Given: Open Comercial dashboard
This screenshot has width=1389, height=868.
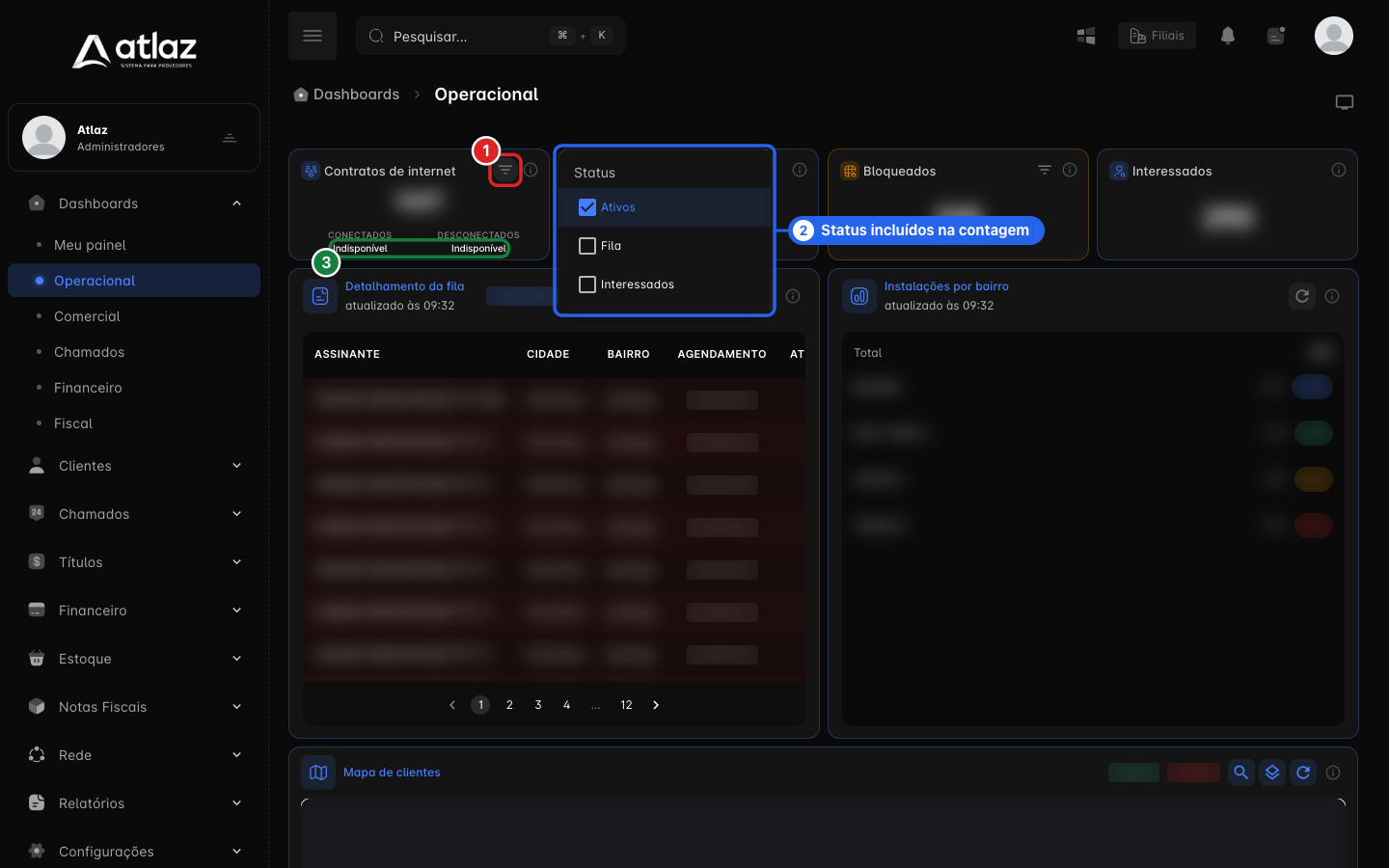Looking at the screenshot, I should [87, 316].
